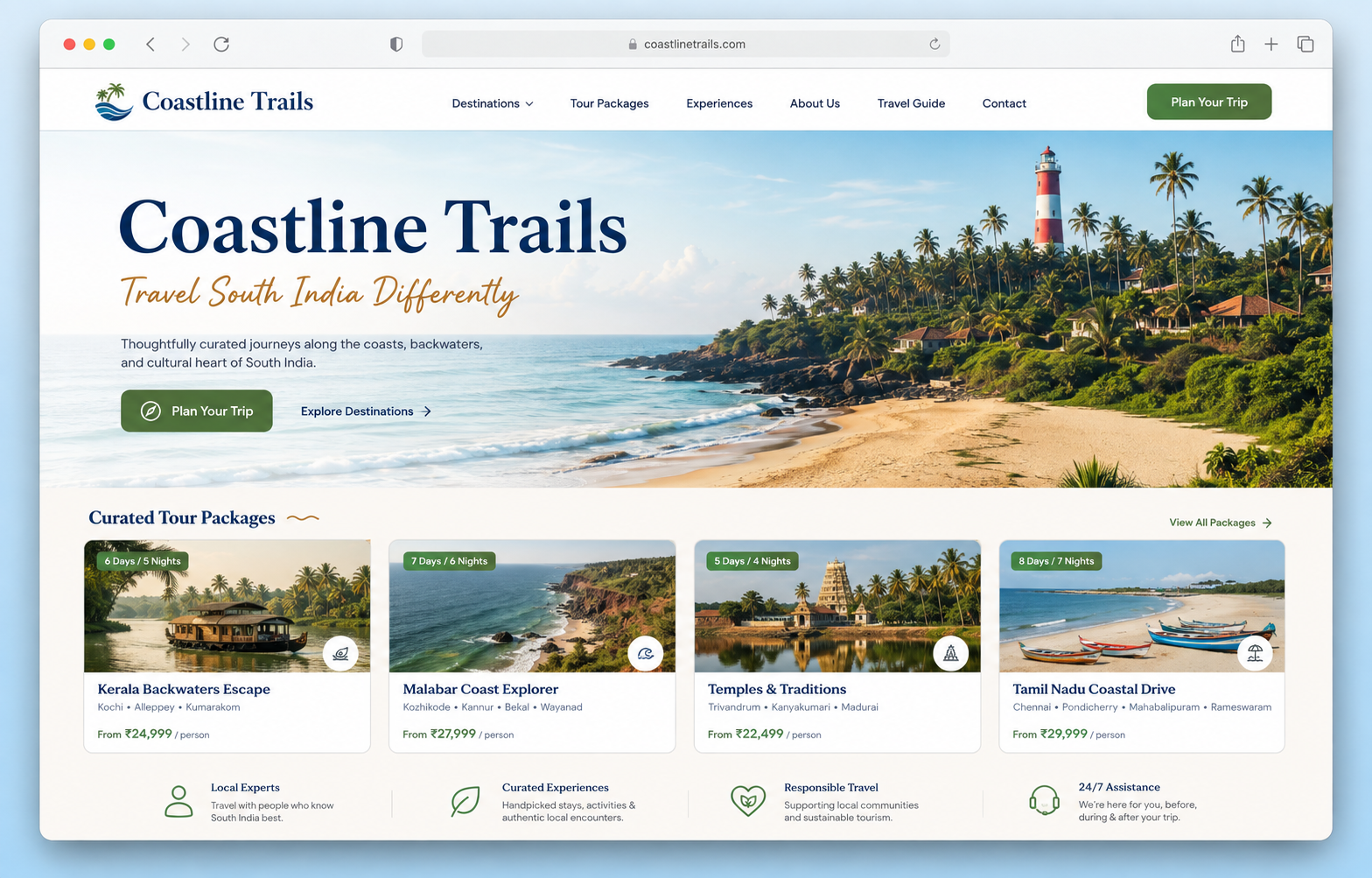Screen dimensions: 1372x878
Task: Expand the Destinations dropdown chevron
Action: point(529,104)
